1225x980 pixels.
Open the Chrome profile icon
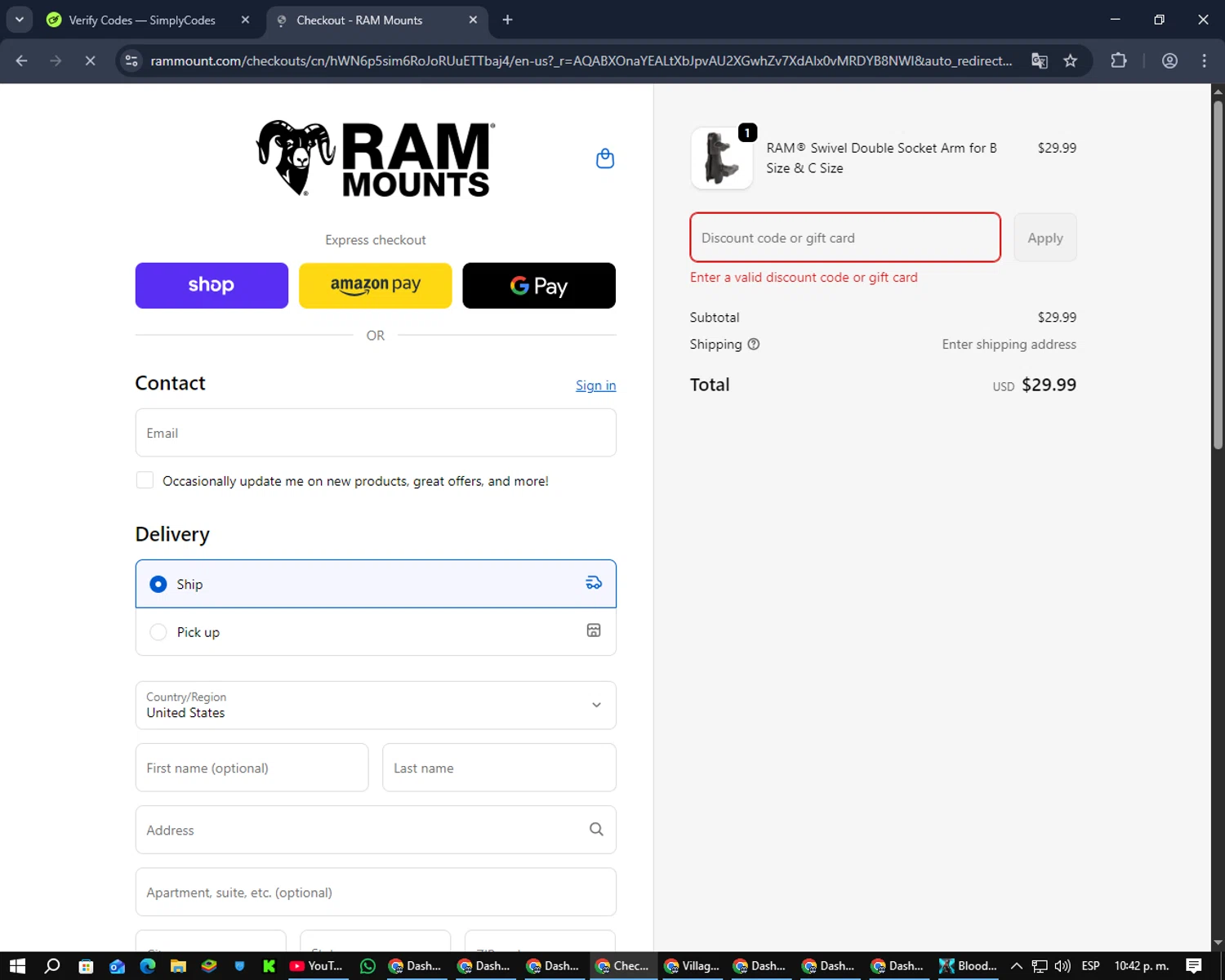click(1169, 60)
